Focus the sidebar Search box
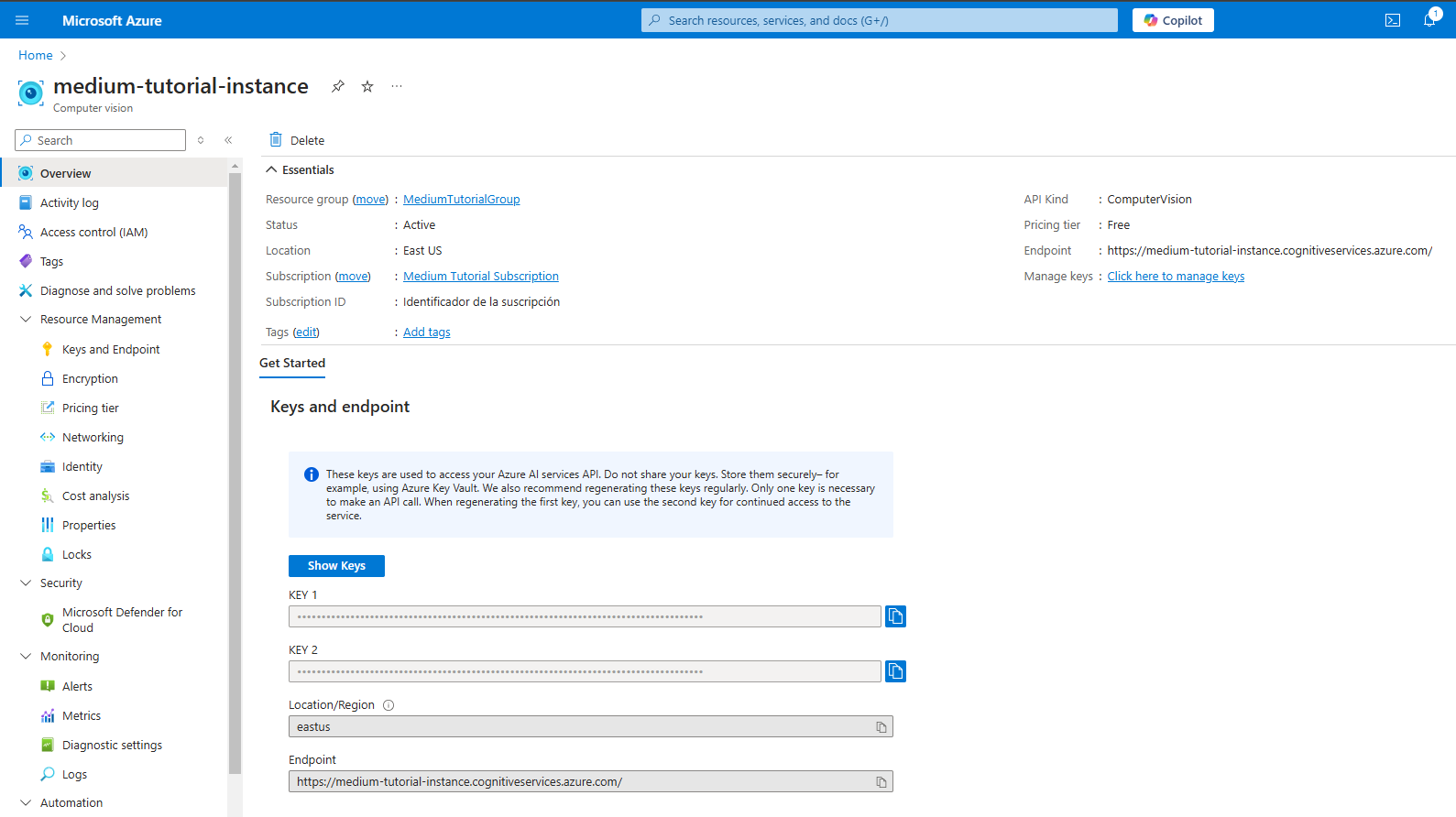This screenshot has width=1456, height=817. pyautogui.click(x=101, y=140)
